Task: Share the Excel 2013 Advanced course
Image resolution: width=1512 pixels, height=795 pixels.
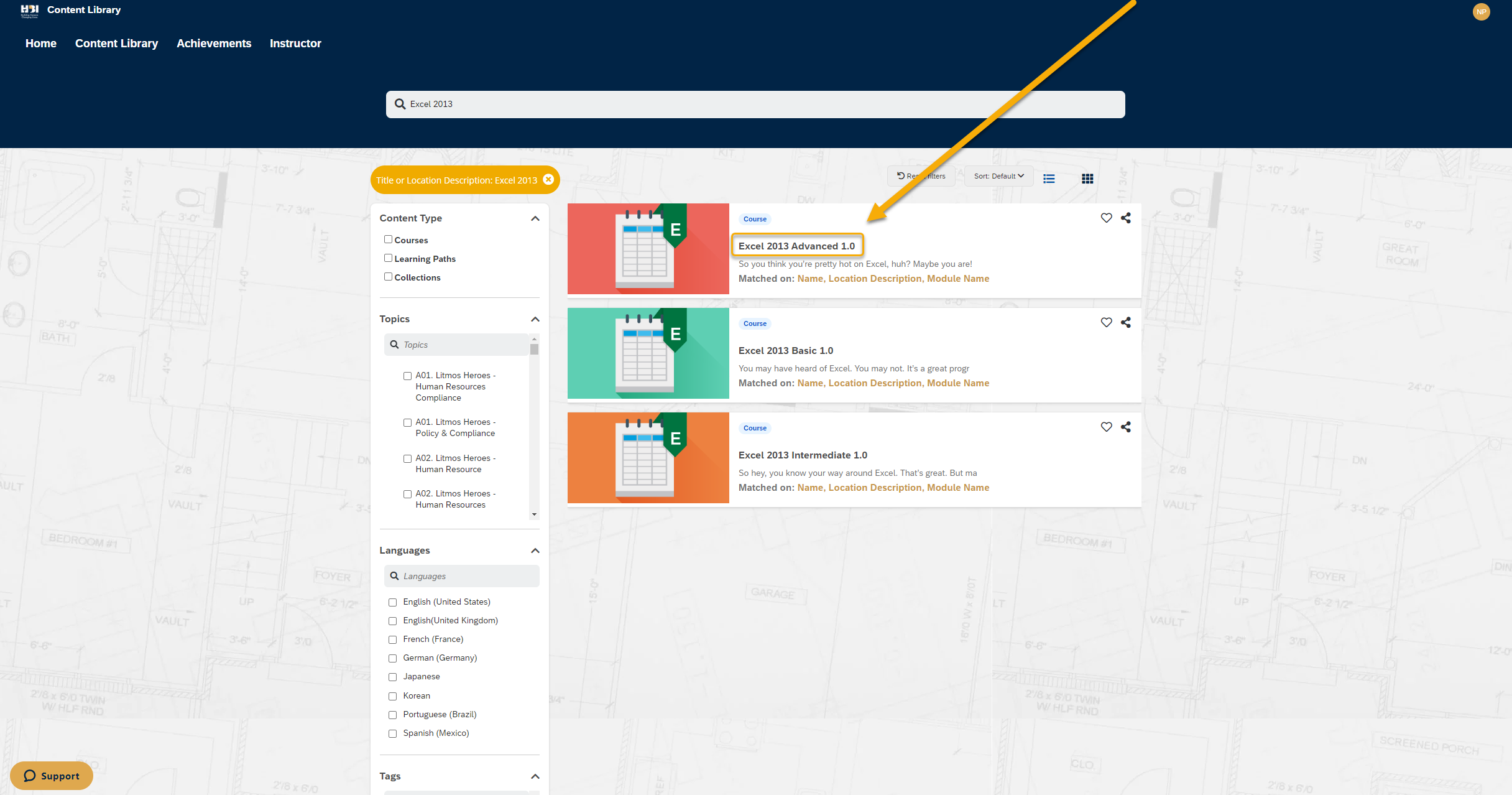Action: (1125, 218)
